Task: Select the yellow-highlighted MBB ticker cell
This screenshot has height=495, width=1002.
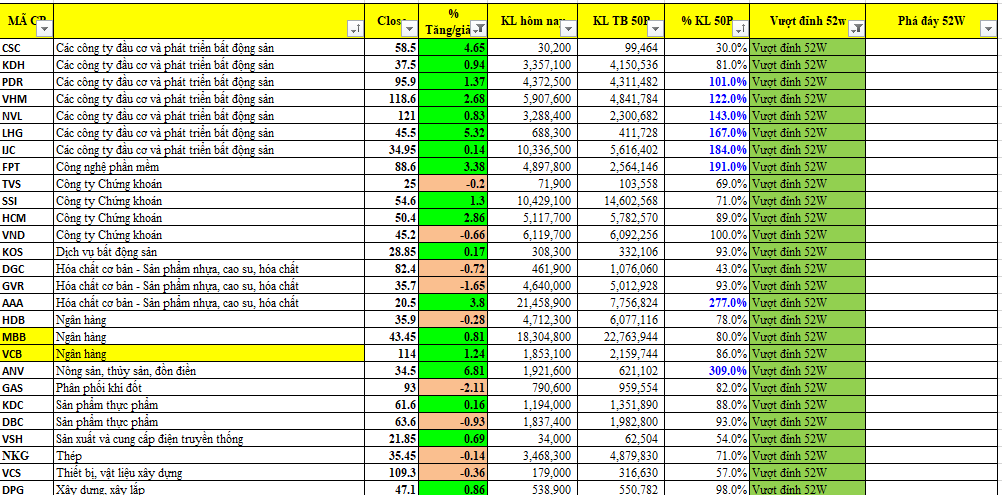Action: (x=26, y=337)
